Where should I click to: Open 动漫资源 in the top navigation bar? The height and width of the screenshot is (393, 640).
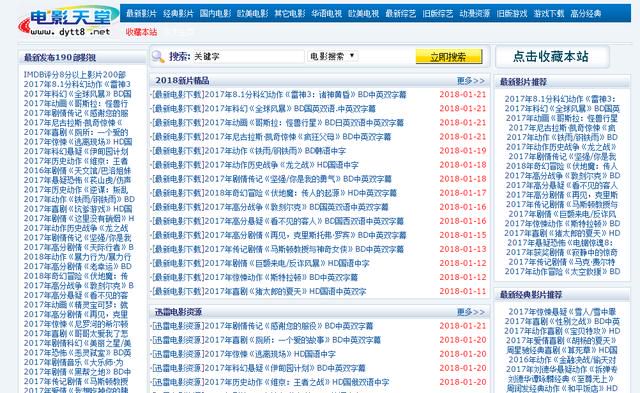click(x=475, y=13)
